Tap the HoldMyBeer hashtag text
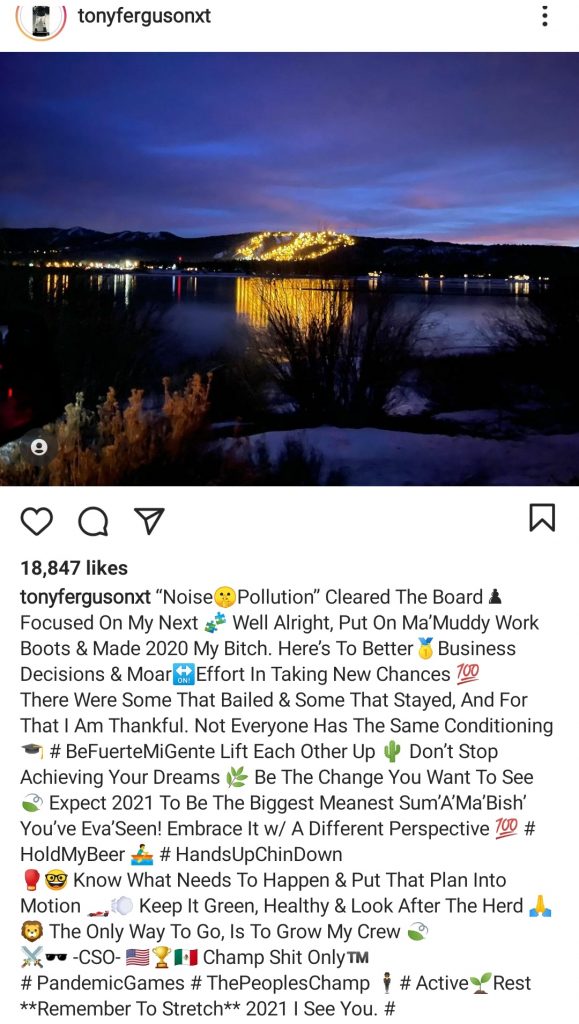The height and width of the screenshot is (1024, 579). pos(72,854)
